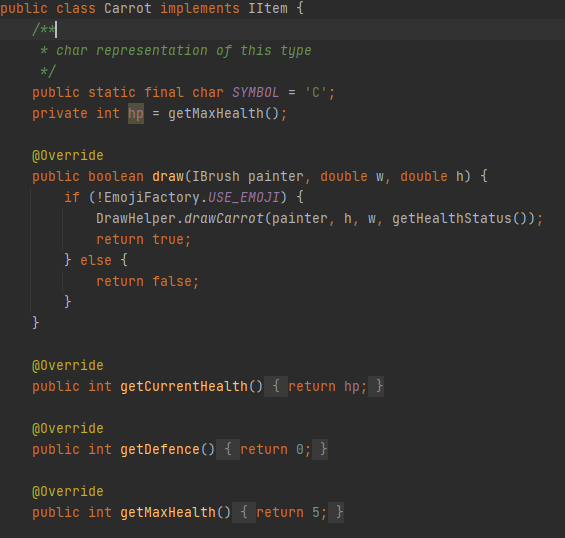565x538 pixels.
Task: Click USE_EMOJI constant in if condition
Action: pos(244,197)
